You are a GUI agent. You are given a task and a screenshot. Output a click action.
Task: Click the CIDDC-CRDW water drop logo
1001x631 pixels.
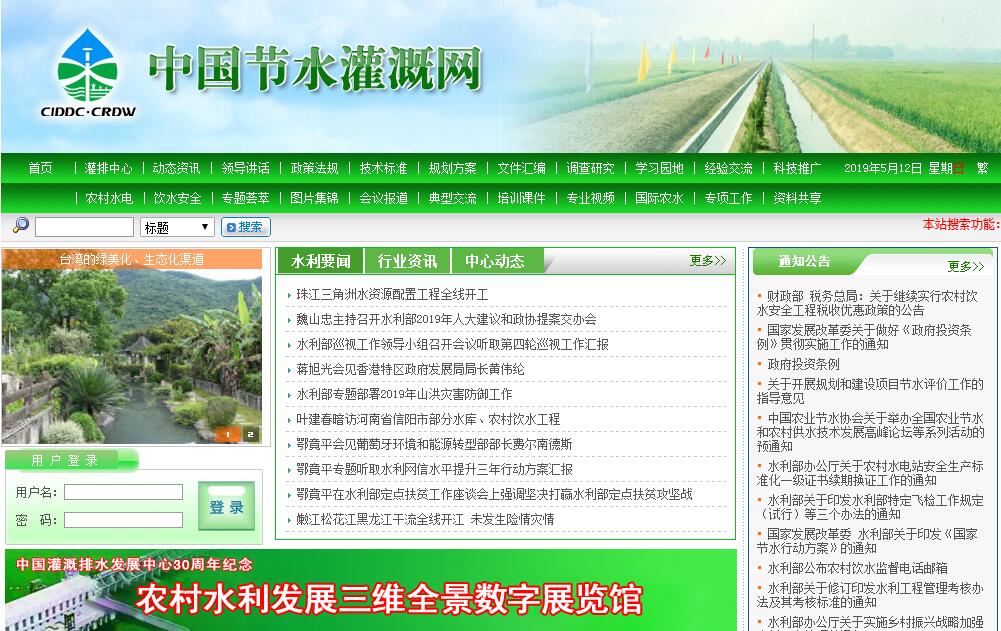(88, 73)
